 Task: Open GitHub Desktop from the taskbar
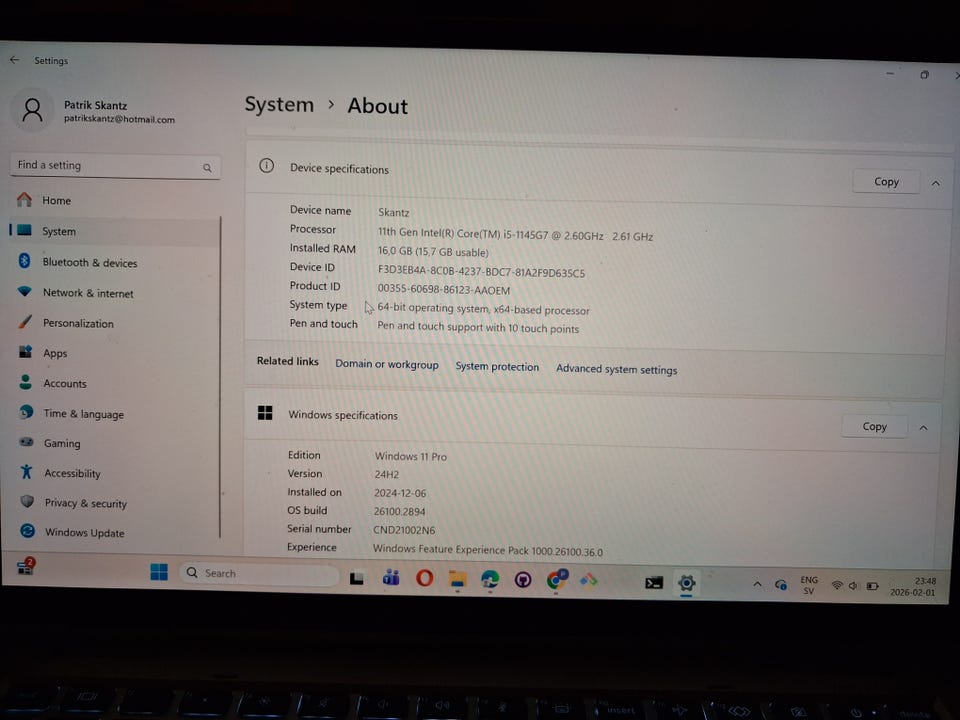523,580
